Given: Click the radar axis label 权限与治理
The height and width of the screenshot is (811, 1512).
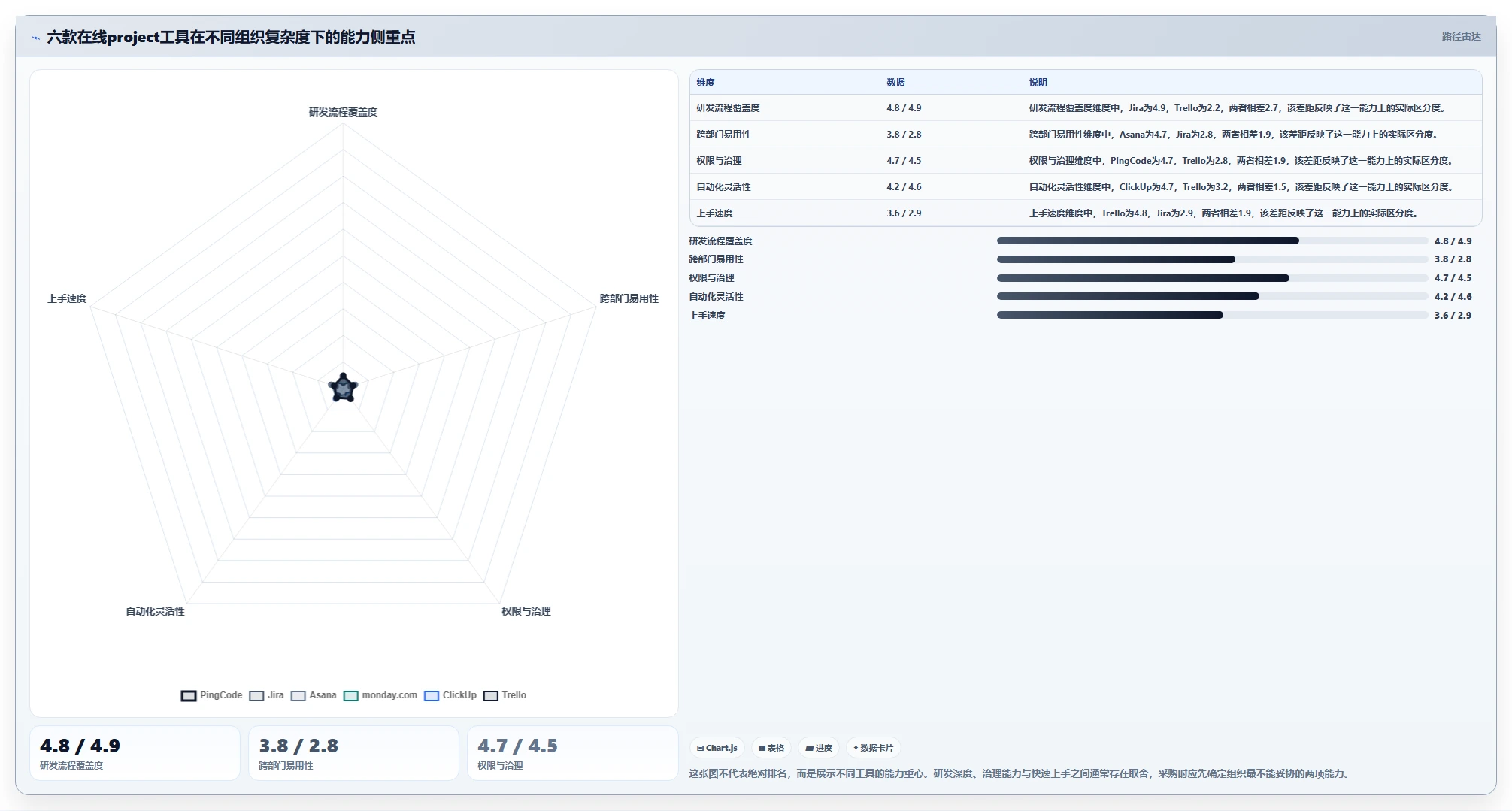Looking at the screenshot, I should (x=526, y=611).
